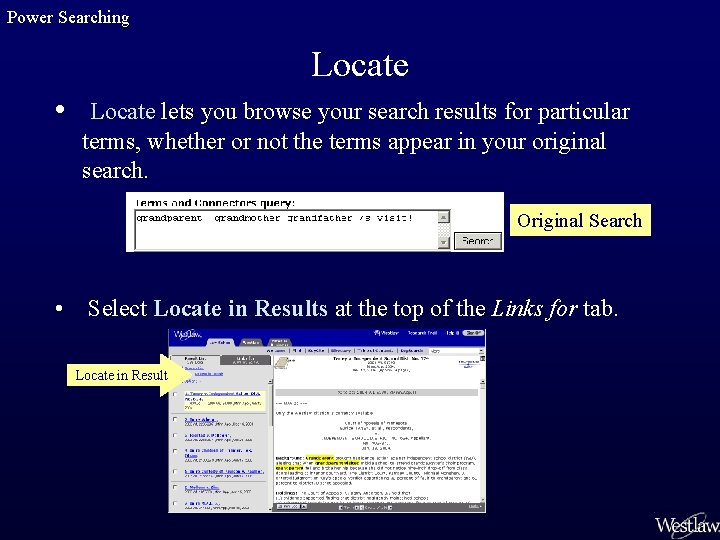
Task: Check the checkbox for result 3
Action: 175,435
